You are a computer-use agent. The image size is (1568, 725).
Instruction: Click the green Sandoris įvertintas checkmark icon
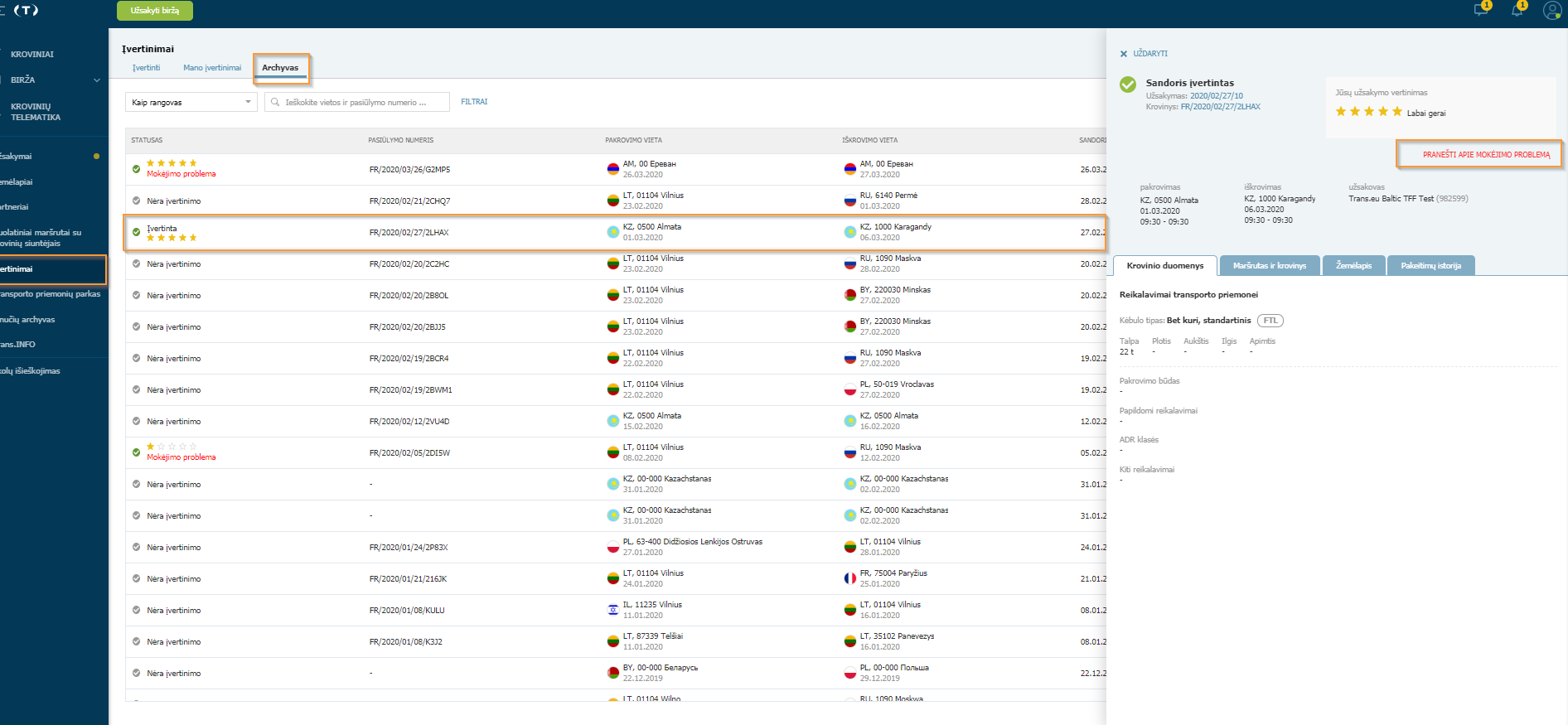coord(1128,85)
